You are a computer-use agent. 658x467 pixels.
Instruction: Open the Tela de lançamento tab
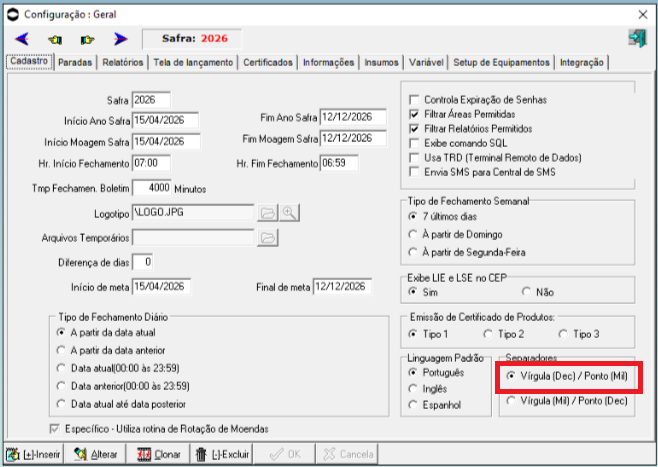tap(193, 63)
